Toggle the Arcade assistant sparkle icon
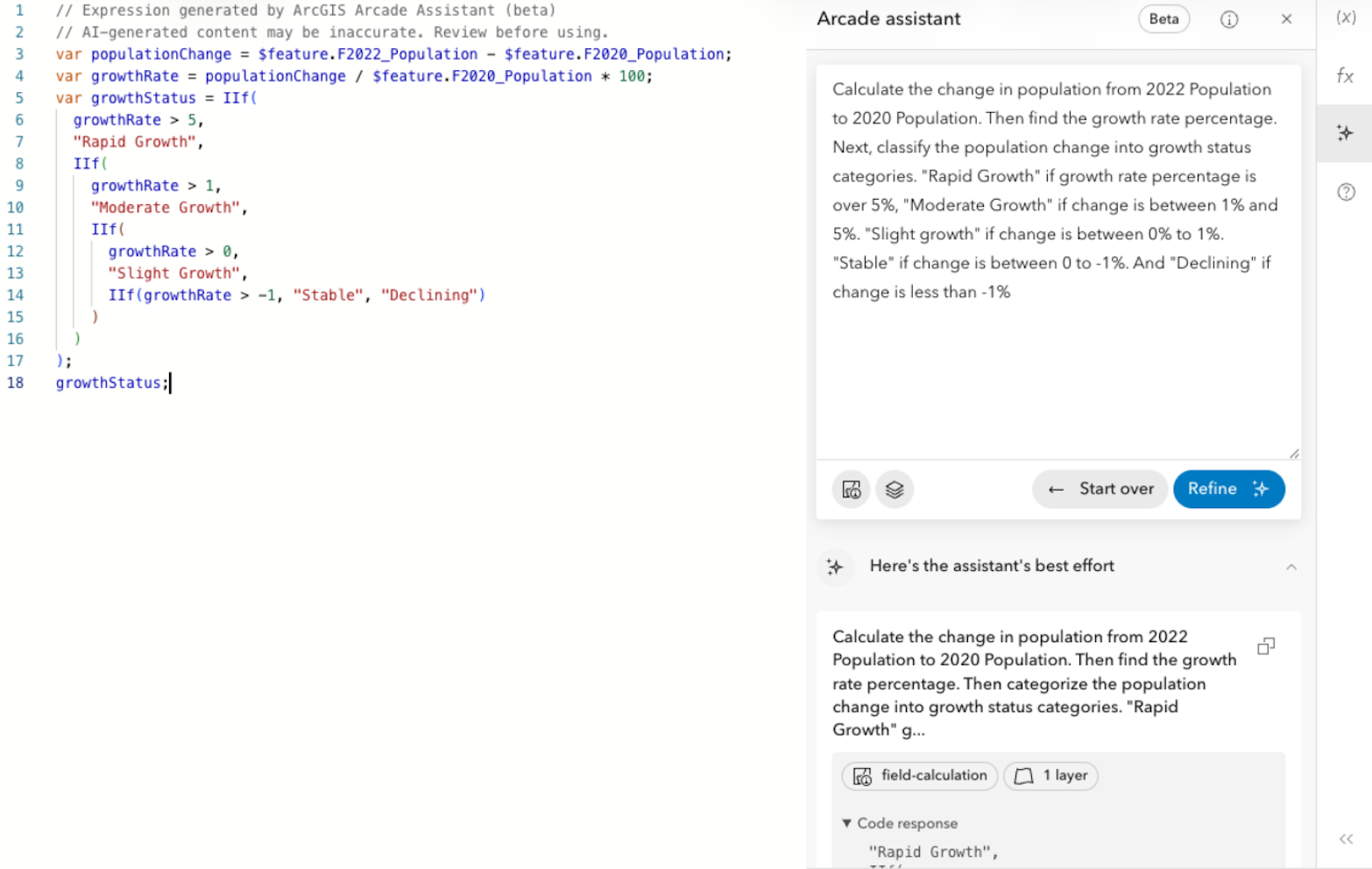Viewport: 1372px width, 869px height. point(1345,133)
